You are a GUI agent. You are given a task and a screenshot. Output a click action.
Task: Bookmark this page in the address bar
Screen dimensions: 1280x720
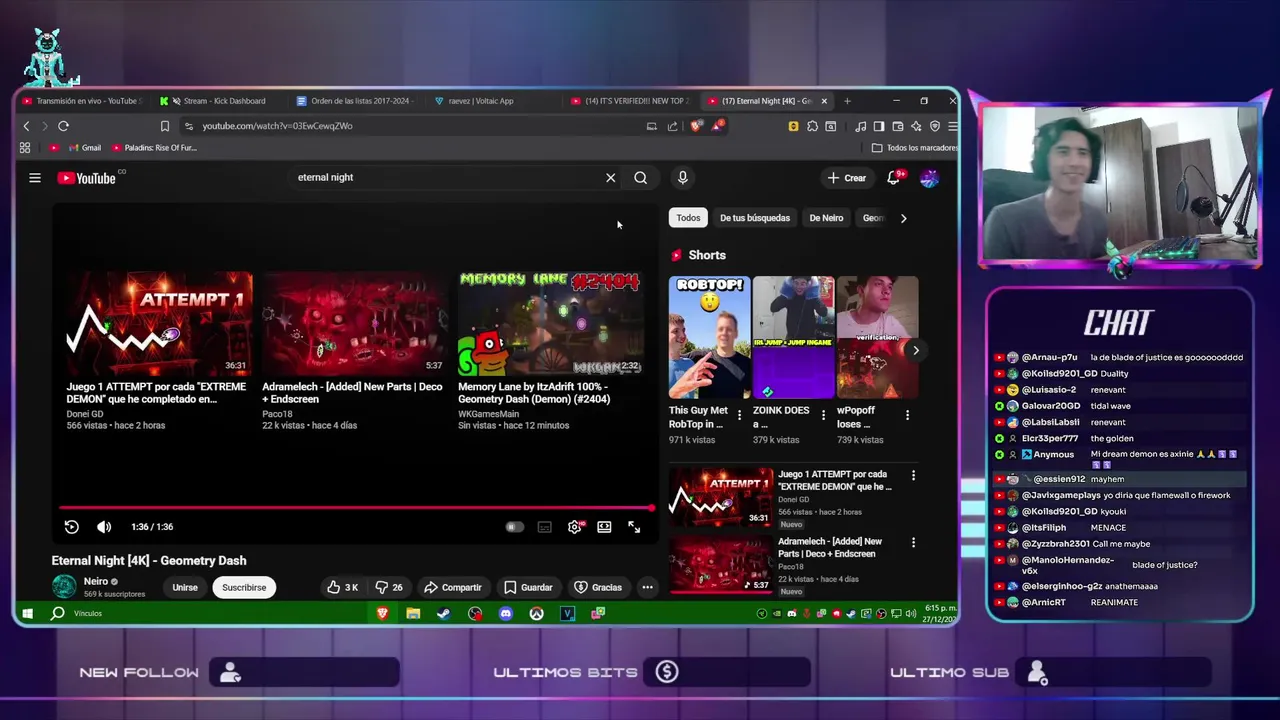[x=165, y=126]
